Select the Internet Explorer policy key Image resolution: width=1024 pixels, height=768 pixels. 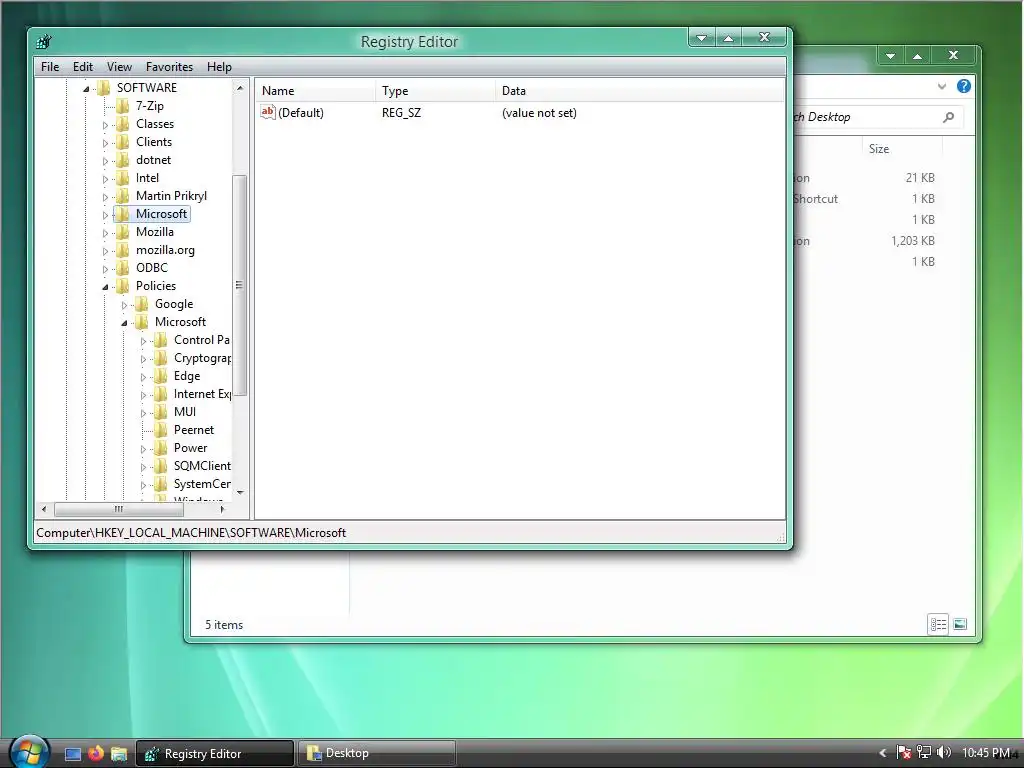(x=202, y=394)
